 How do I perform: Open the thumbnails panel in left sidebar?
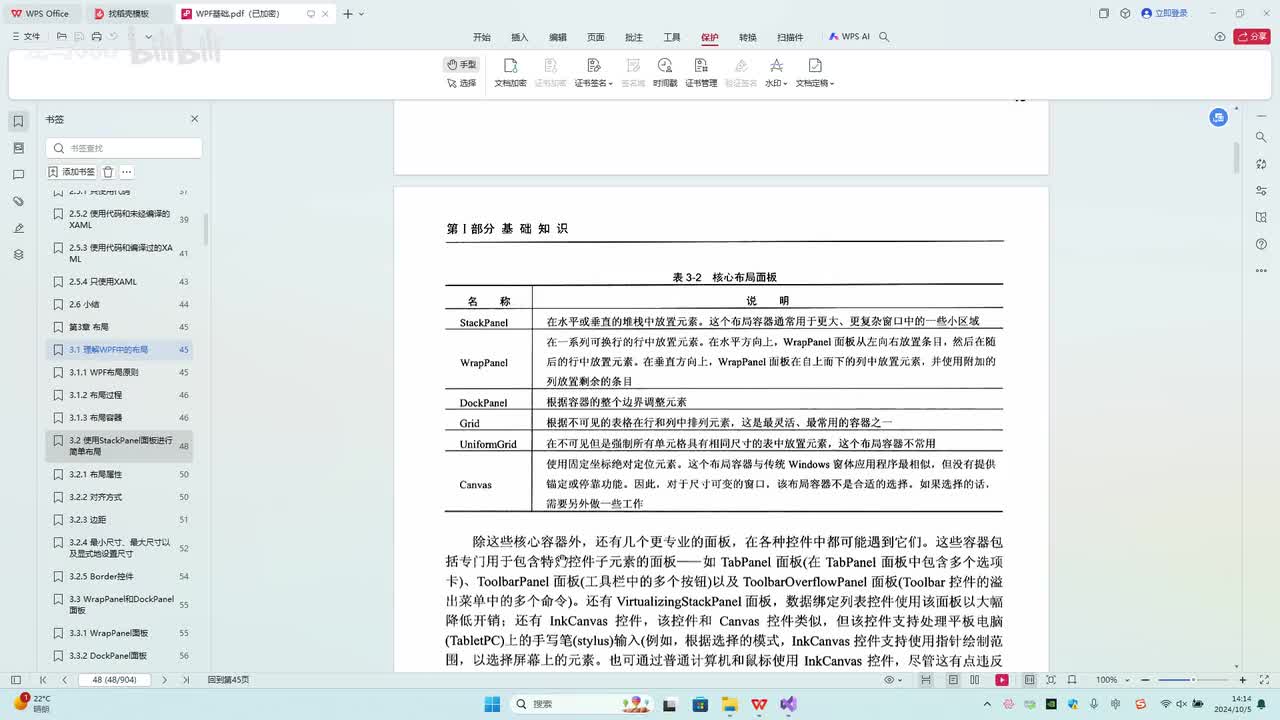pyautogui.click(x=18, y=148)
